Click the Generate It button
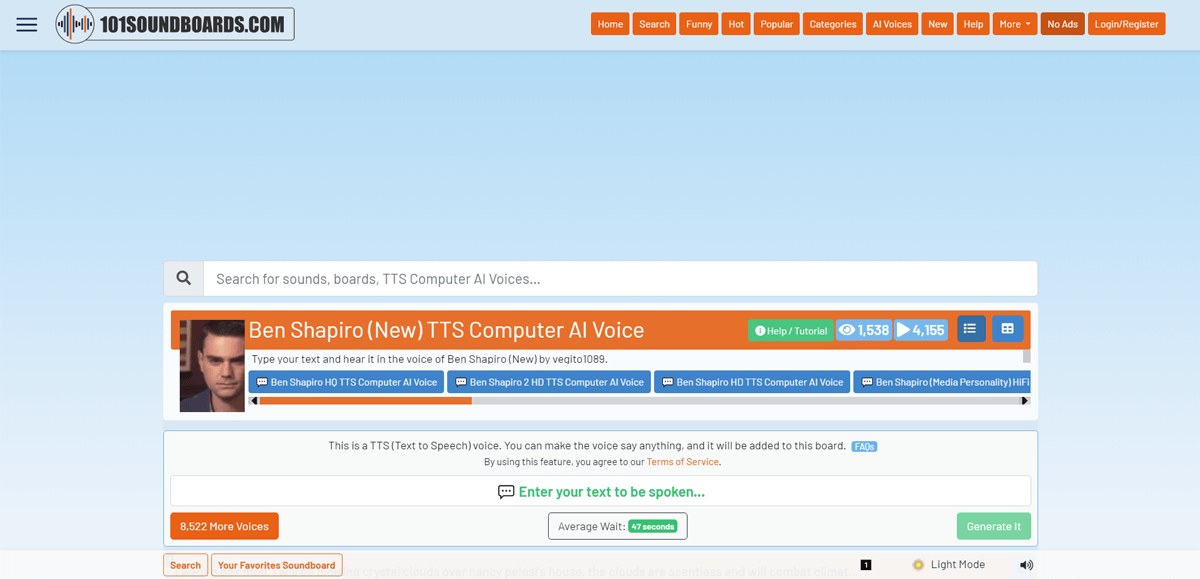The image size is (1200, 579). tap(993, 526)
